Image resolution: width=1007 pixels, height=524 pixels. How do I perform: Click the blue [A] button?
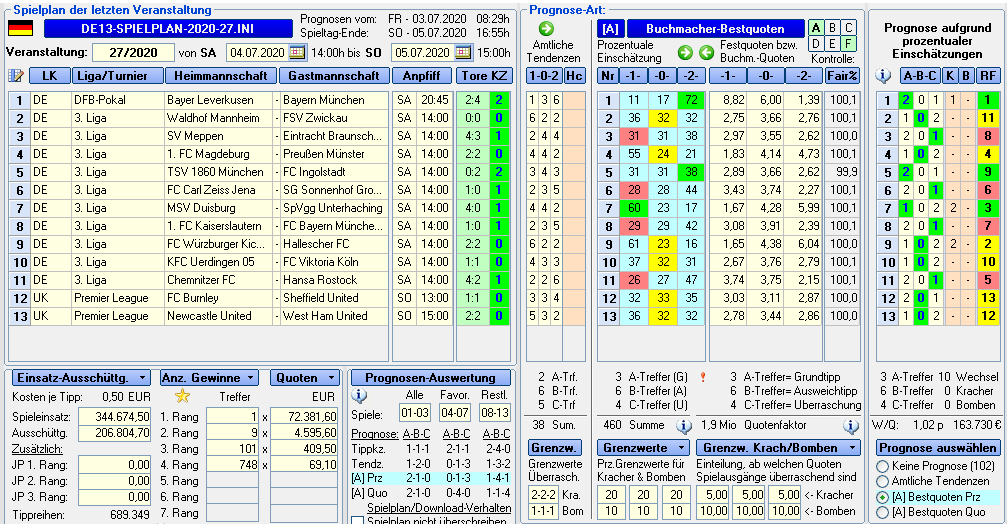(610, 29)
